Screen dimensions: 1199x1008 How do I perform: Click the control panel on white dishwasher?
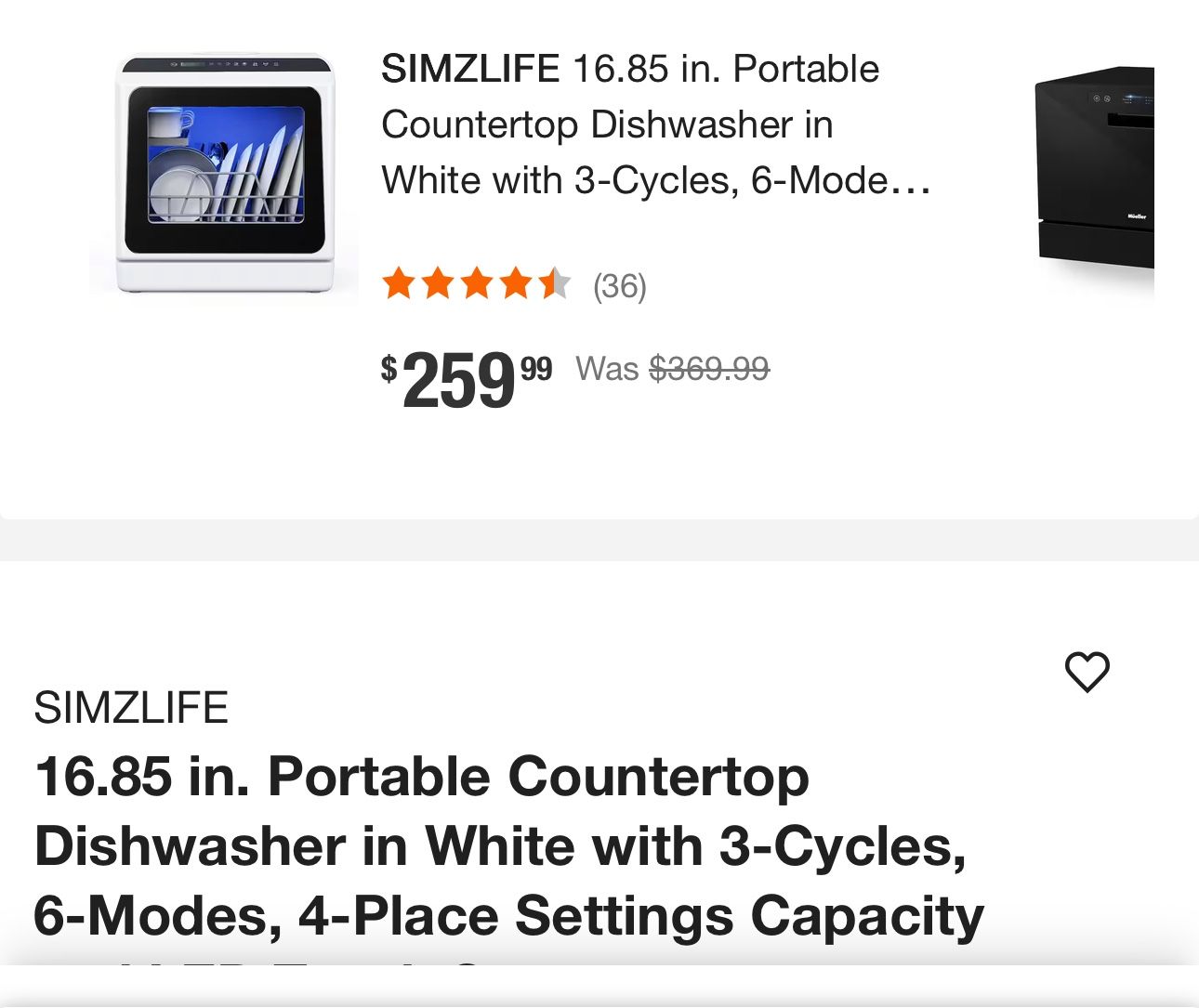[224, 65]
